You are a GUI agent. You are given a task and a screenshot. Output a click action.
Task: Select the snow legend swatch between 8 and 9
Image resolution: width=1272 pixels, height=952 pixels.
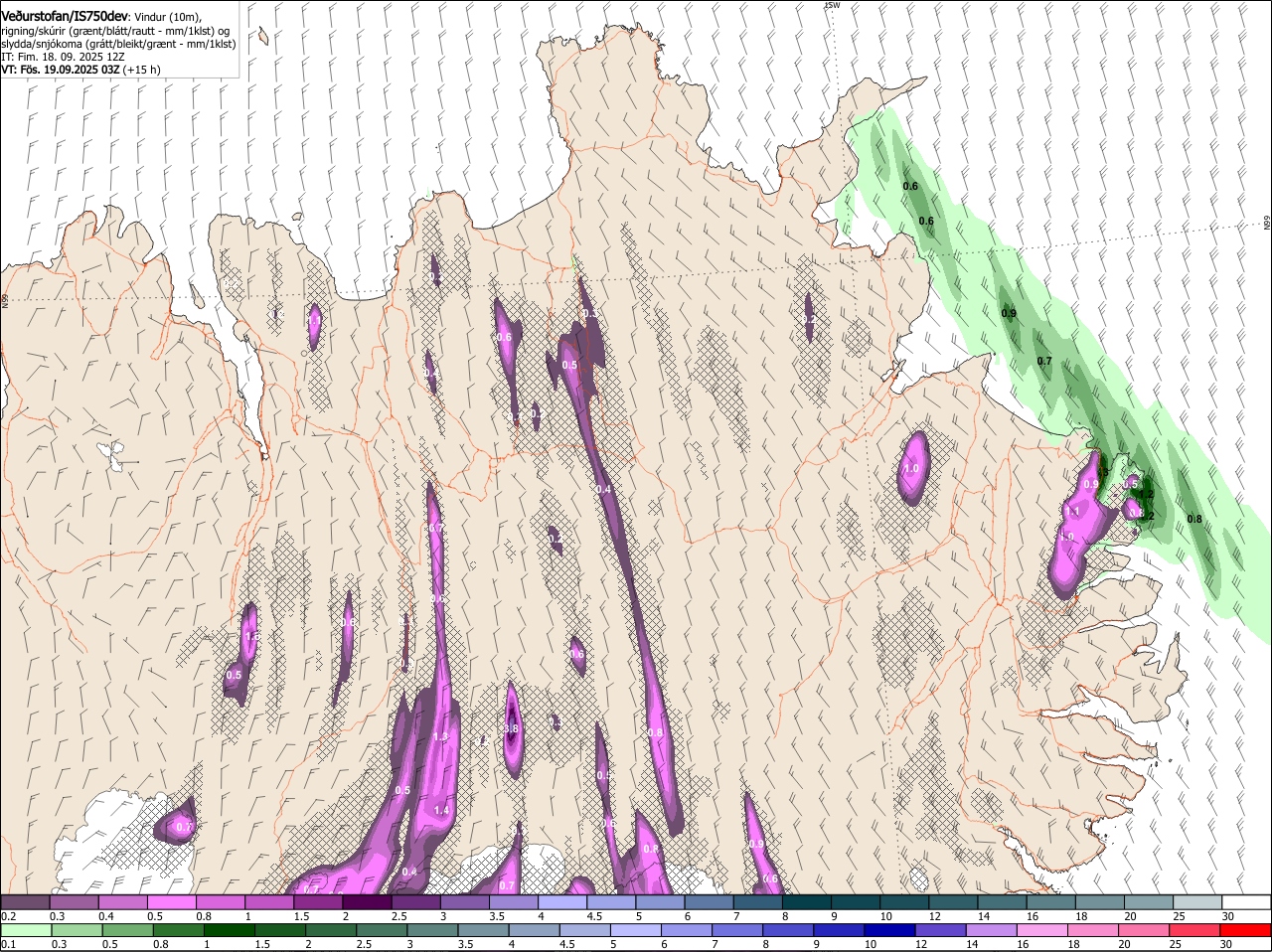tap(807, 902)
